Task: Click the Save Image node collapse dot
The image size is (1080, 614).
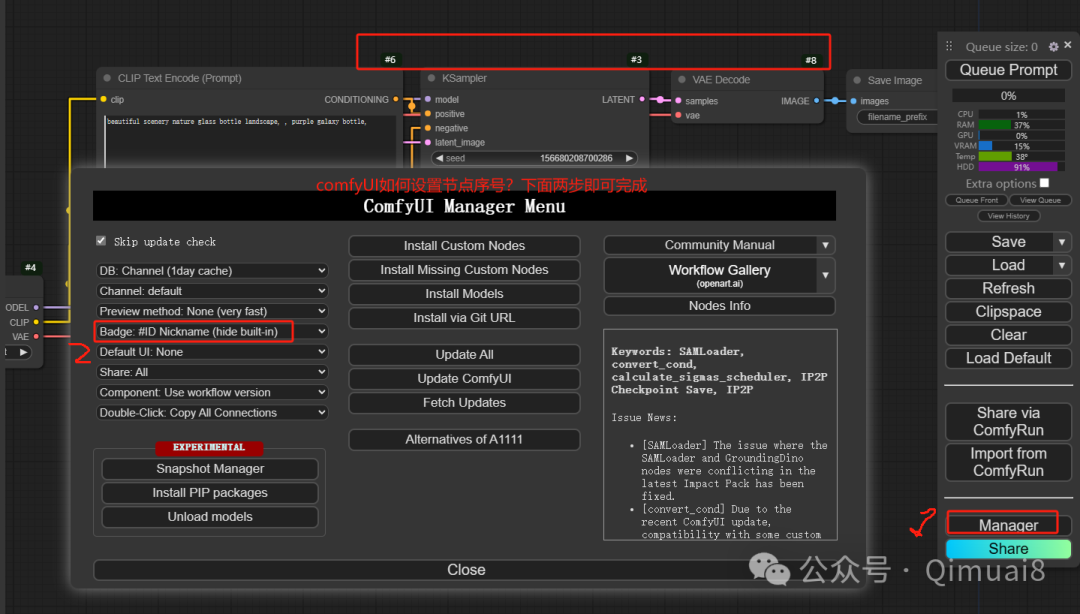Action: tap(857, 80)
